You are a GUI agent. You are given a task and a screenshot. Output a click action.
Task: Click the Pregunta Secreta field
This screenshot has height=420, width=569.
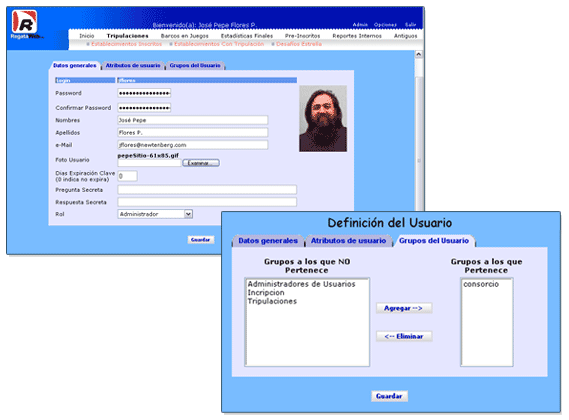[x=207, y=190]
